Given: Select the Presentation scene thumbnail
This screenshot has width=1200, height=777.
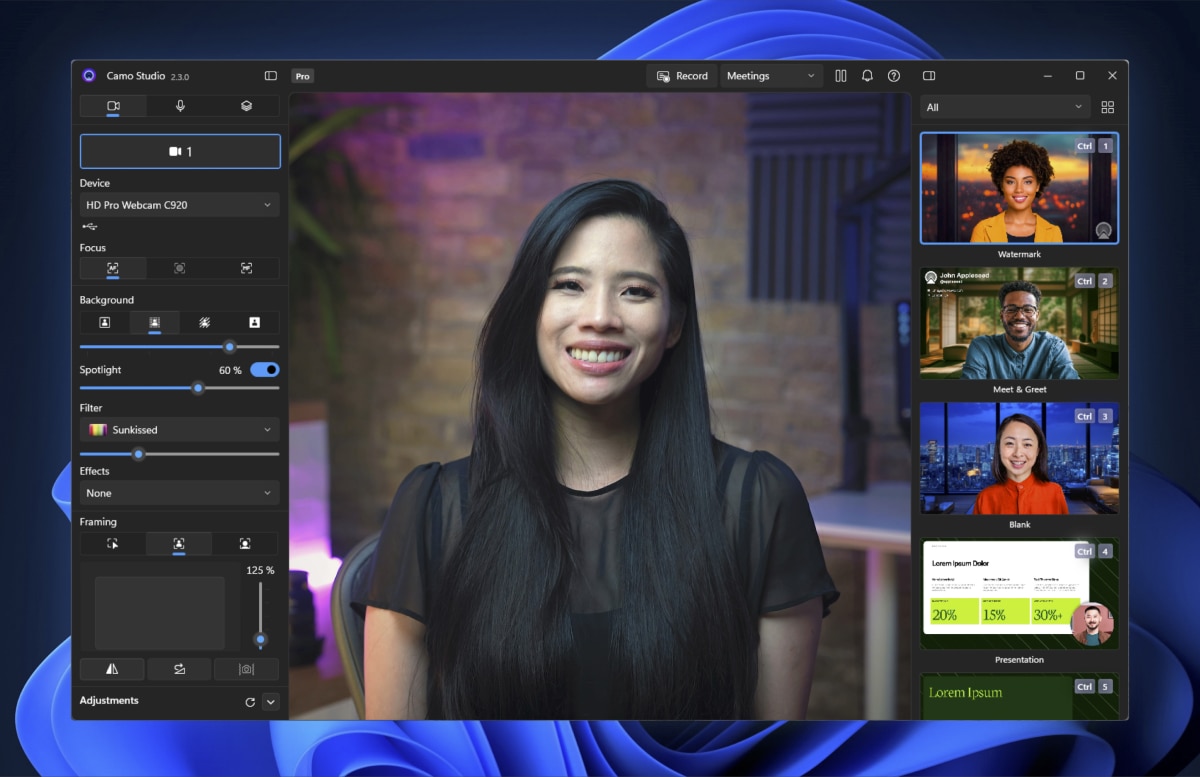Looking at the screenshot, I should click(x=1019, y=594).
